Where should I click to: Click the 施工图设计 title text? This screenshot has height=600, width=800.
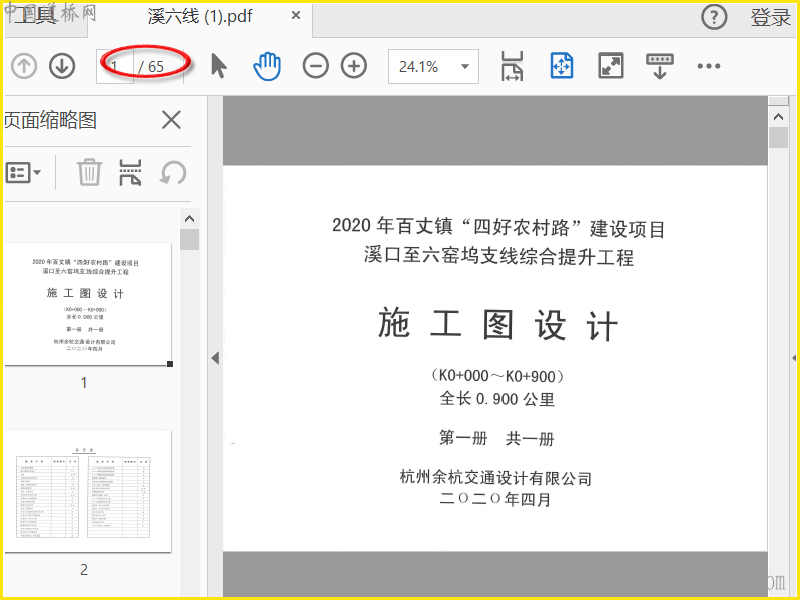pos(498,324)
